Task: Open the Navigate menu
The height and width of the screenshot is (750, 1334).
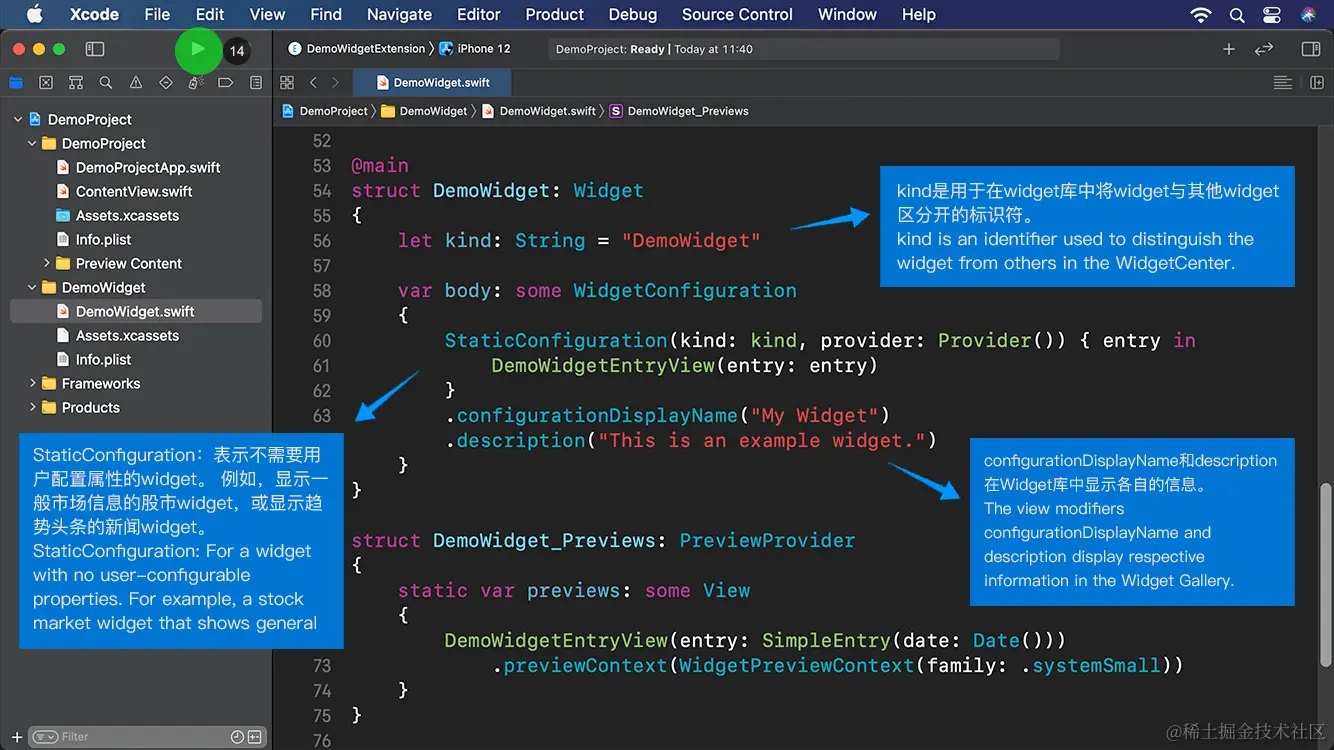Action: (x=399, y=14)
